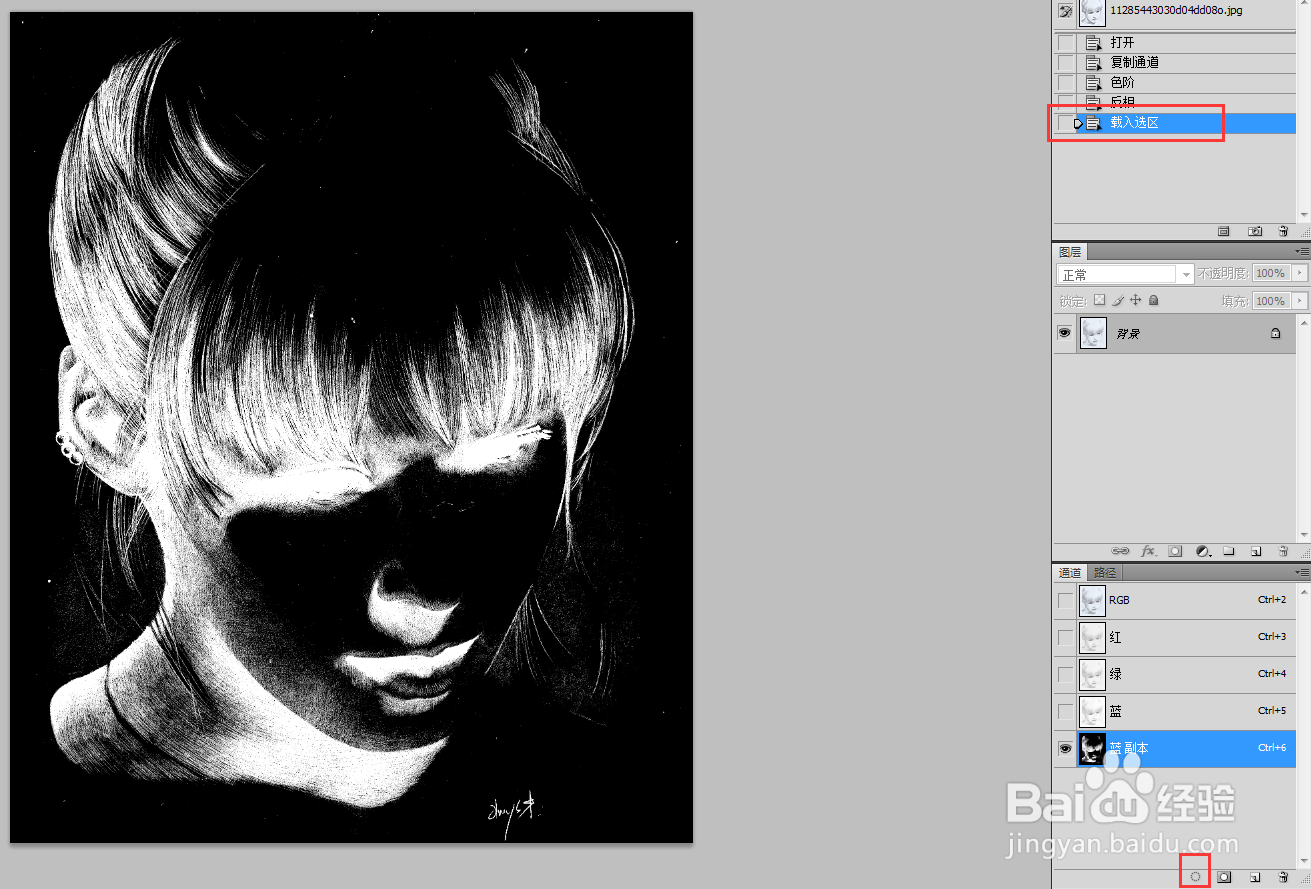
Task: Toggle history brush source for 打开 state
Action: coord(1066,43)
